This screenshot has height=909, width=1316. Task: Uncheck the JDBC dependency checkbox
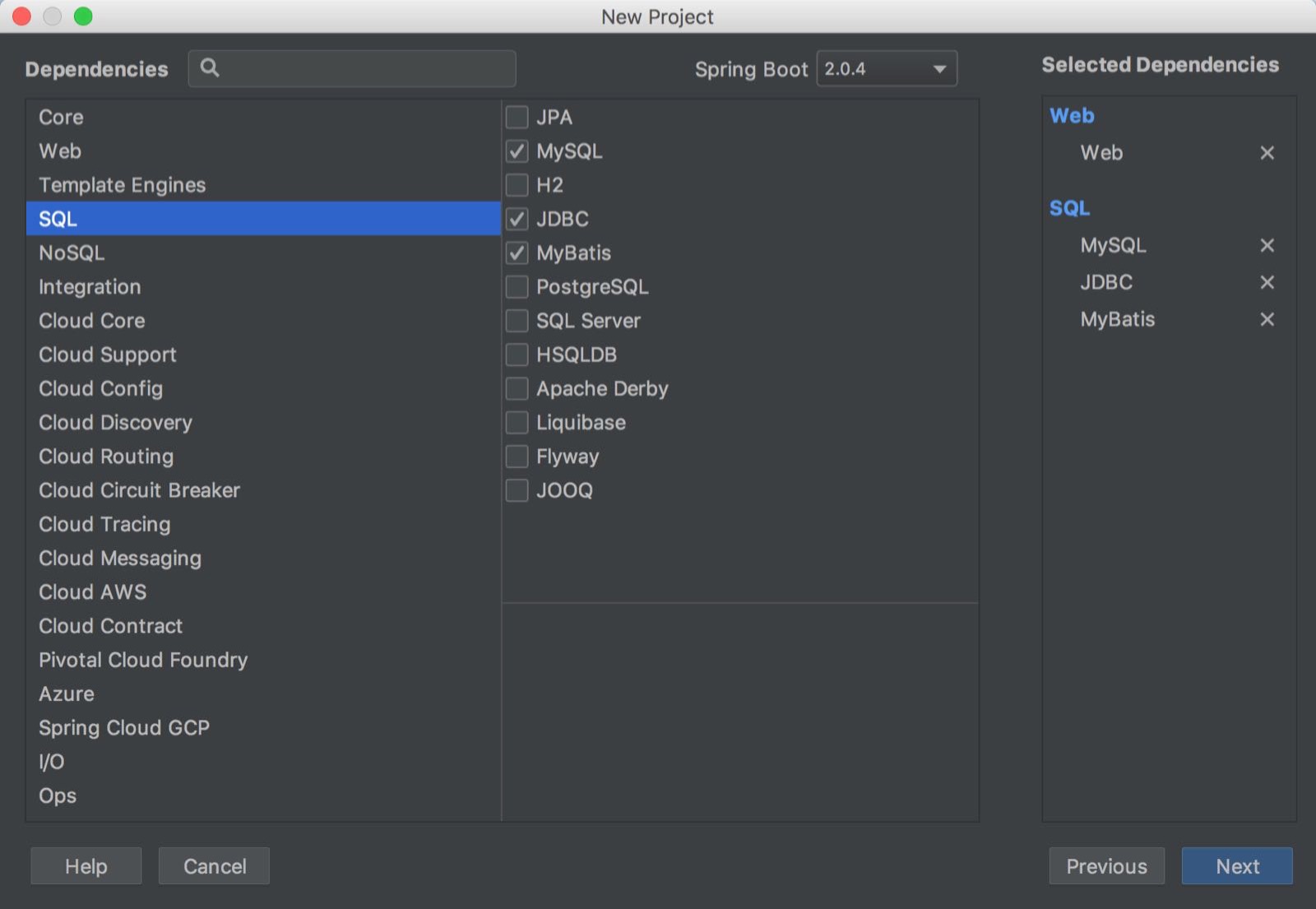click(517, 219)
